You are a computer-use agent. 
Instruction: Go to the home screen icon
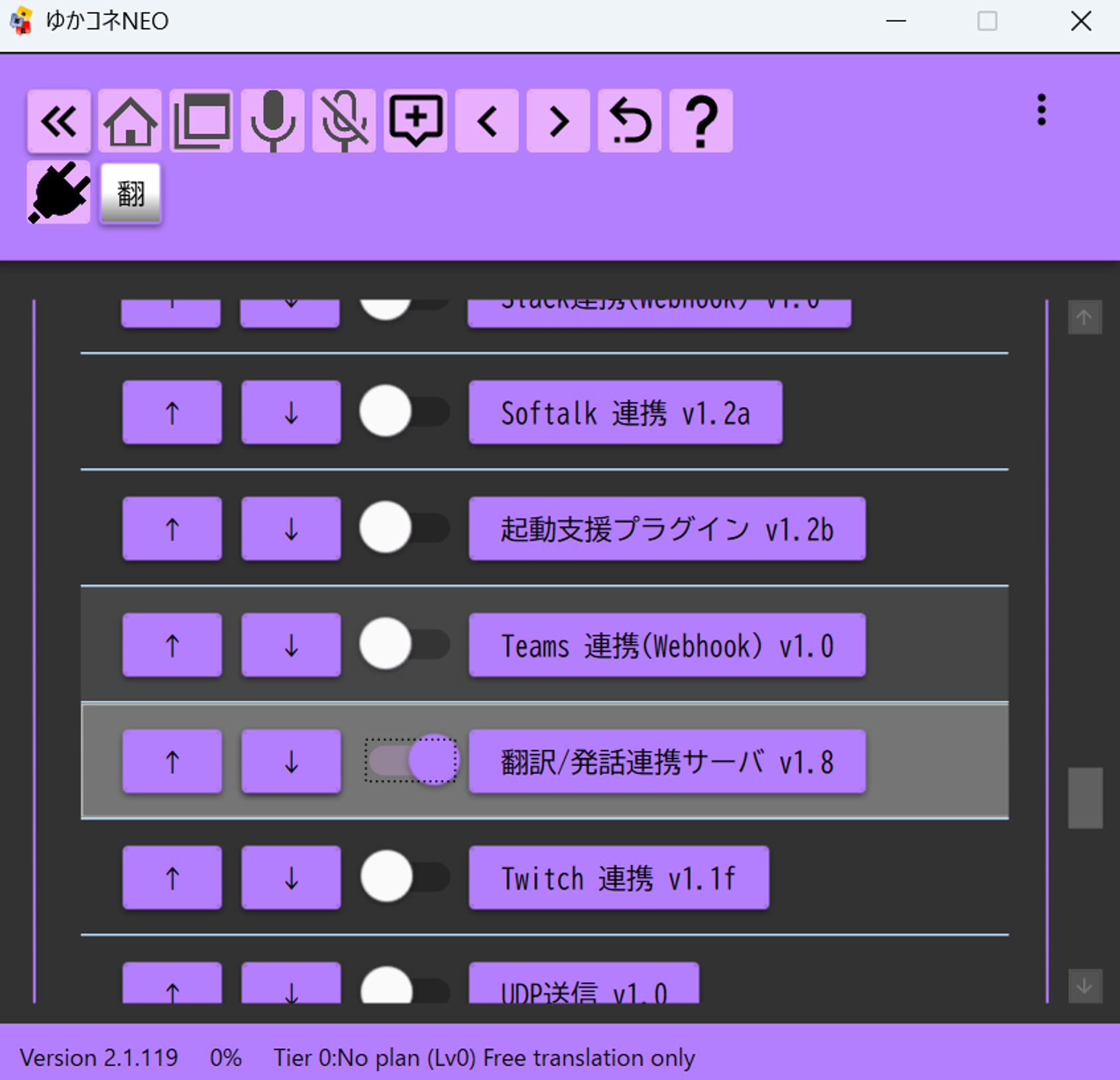tap(130, 121)
